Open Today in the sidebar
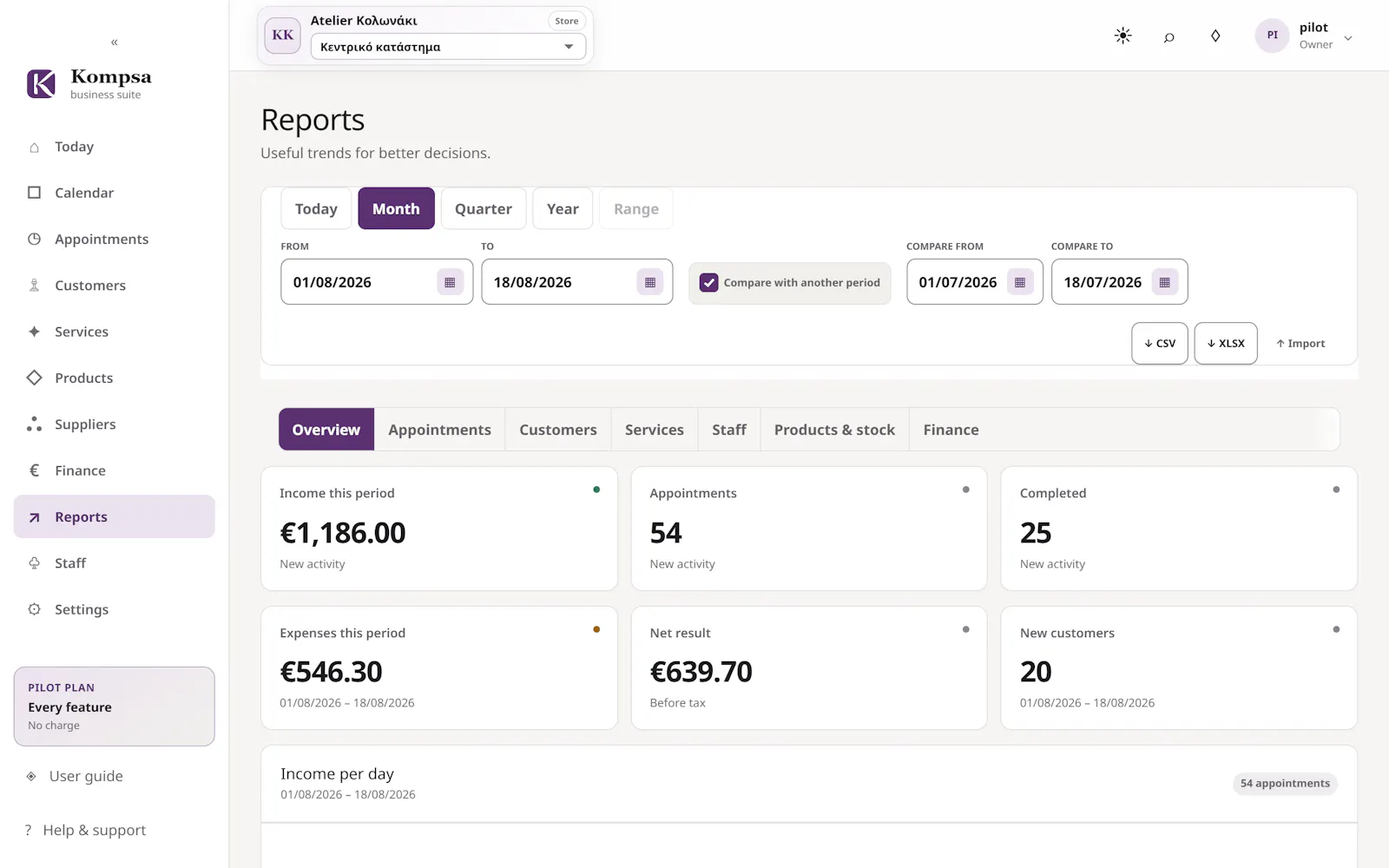Screen dimensions: 1389x868 [x=114, y=147]
